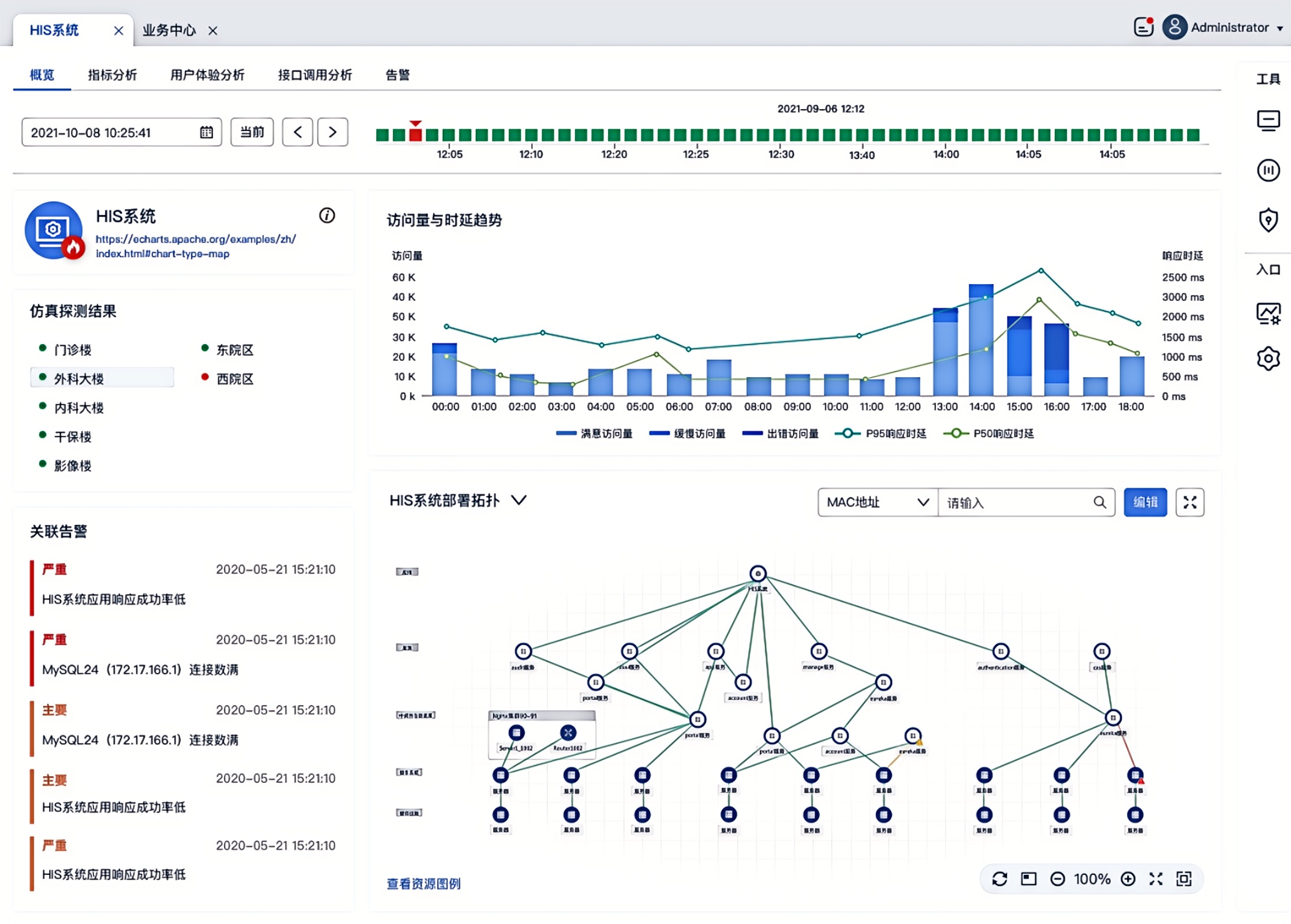Click the top HIS系统 topology node

[x=758, y=573]
